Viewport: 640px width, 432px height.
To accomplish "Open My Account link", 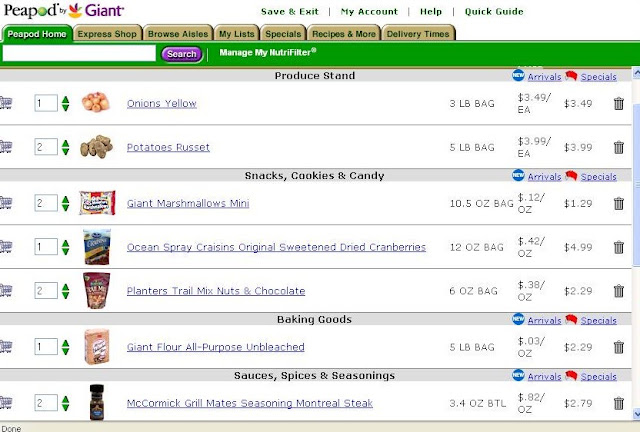I will [x=369, y=11].
